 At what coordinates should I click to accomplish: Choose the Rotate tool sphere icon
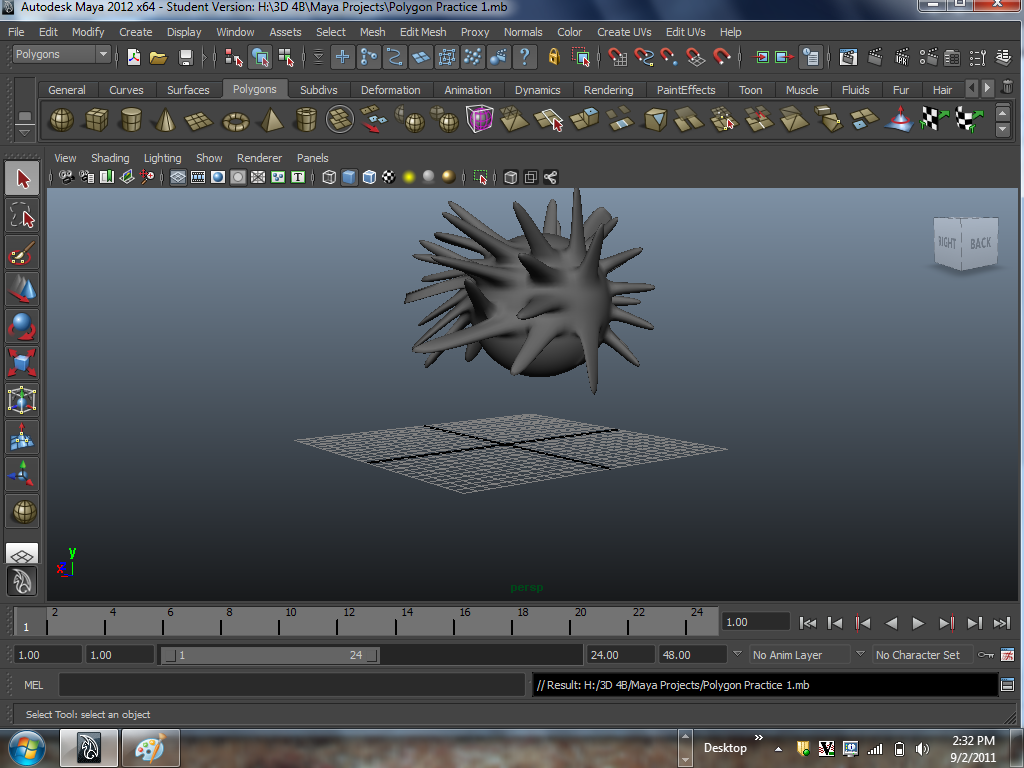tap(22, 327)
